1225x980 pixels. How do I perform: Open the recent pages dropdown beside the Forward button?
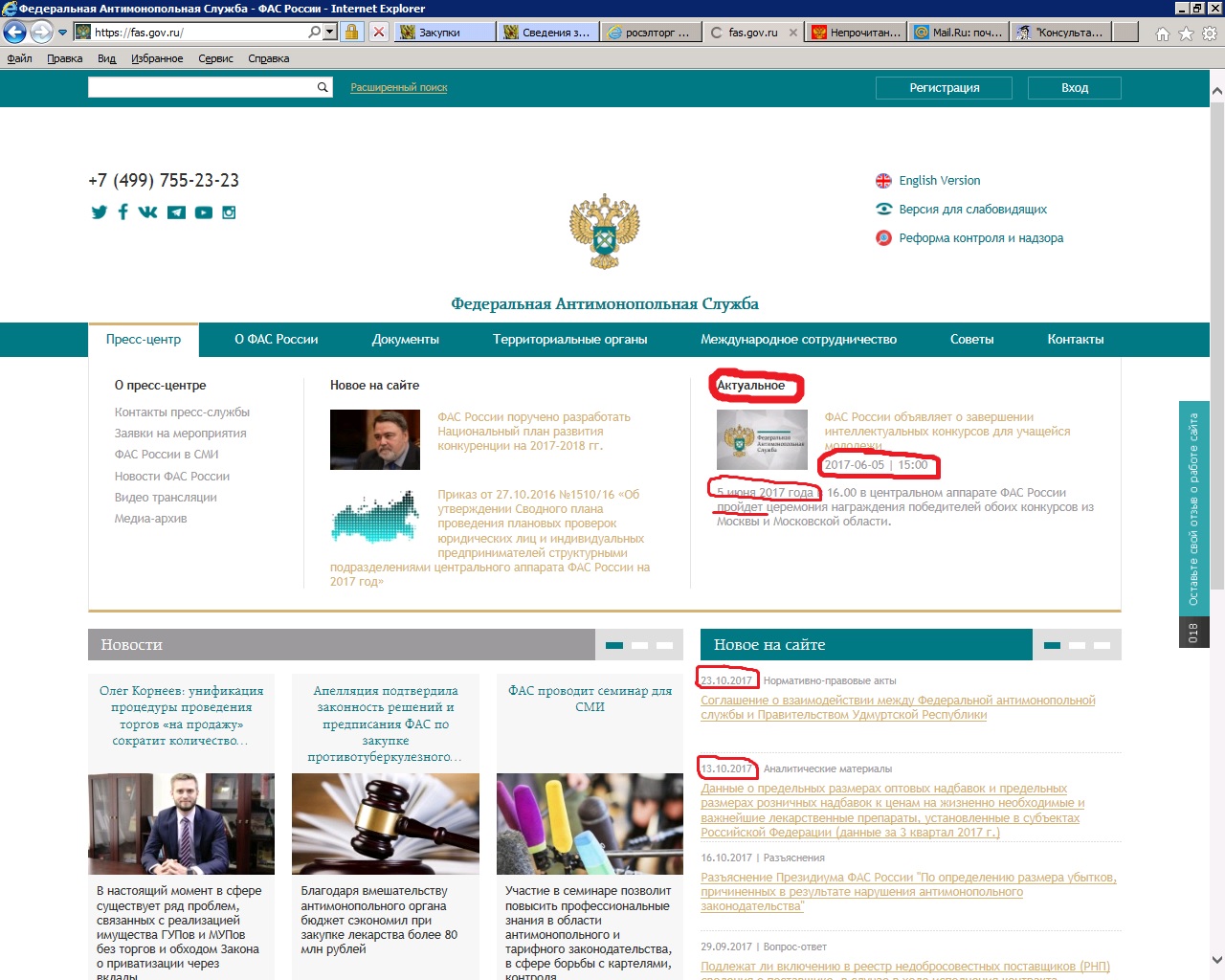coord(63,33)
